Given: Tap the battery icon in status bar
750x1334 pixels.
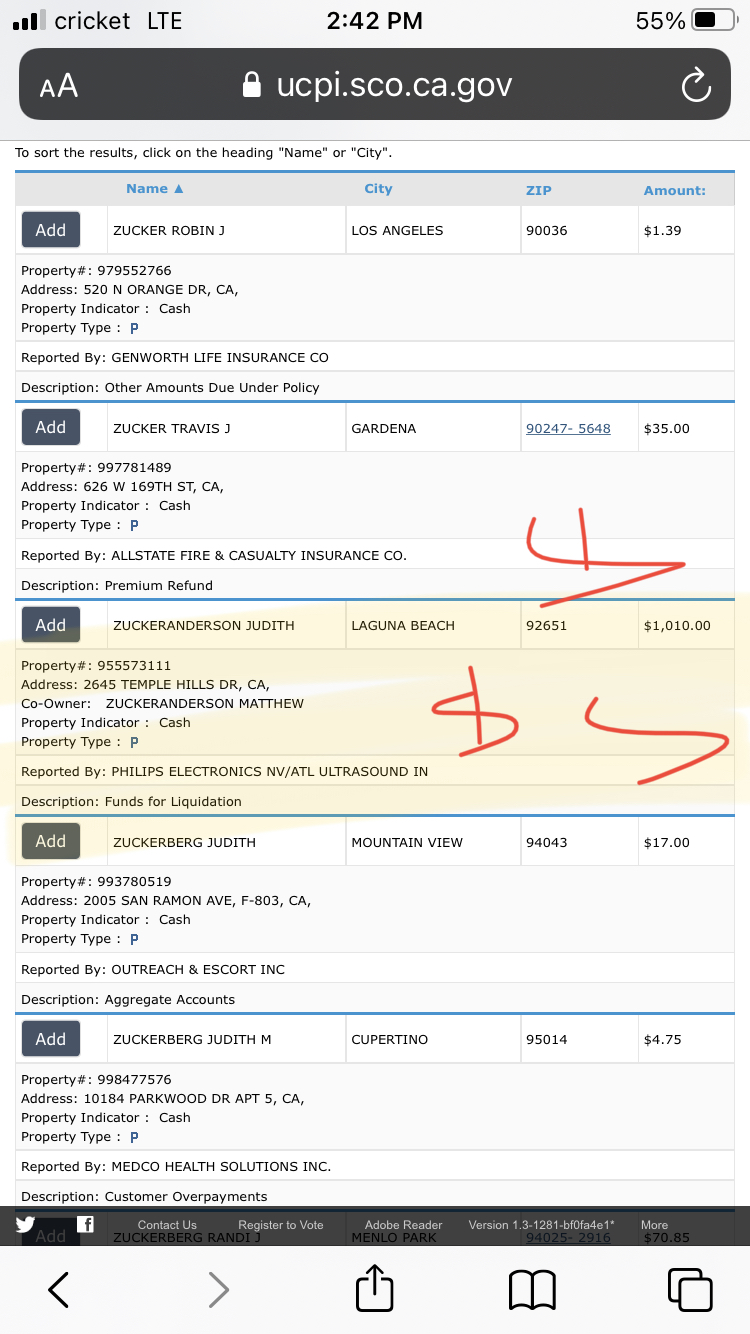Looking at the screenshot, I should click(714, 21).
